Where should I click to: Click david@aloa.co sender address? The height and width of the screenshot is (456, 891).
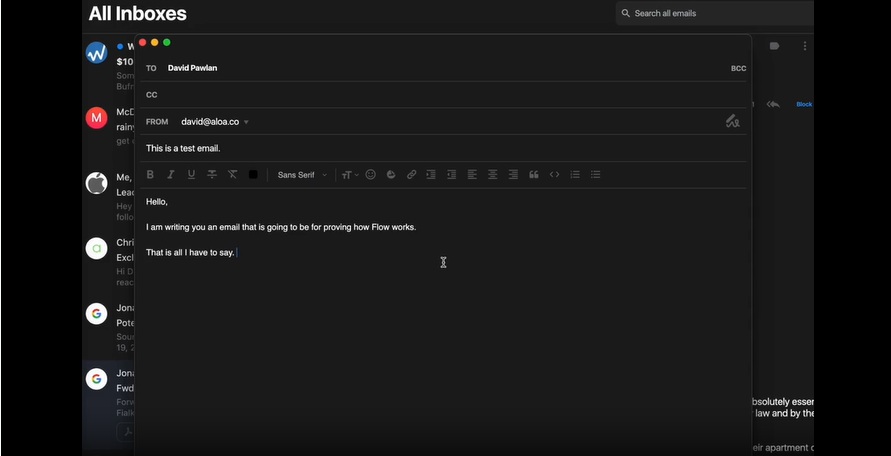pyautogui.click(x=210, y=122)
